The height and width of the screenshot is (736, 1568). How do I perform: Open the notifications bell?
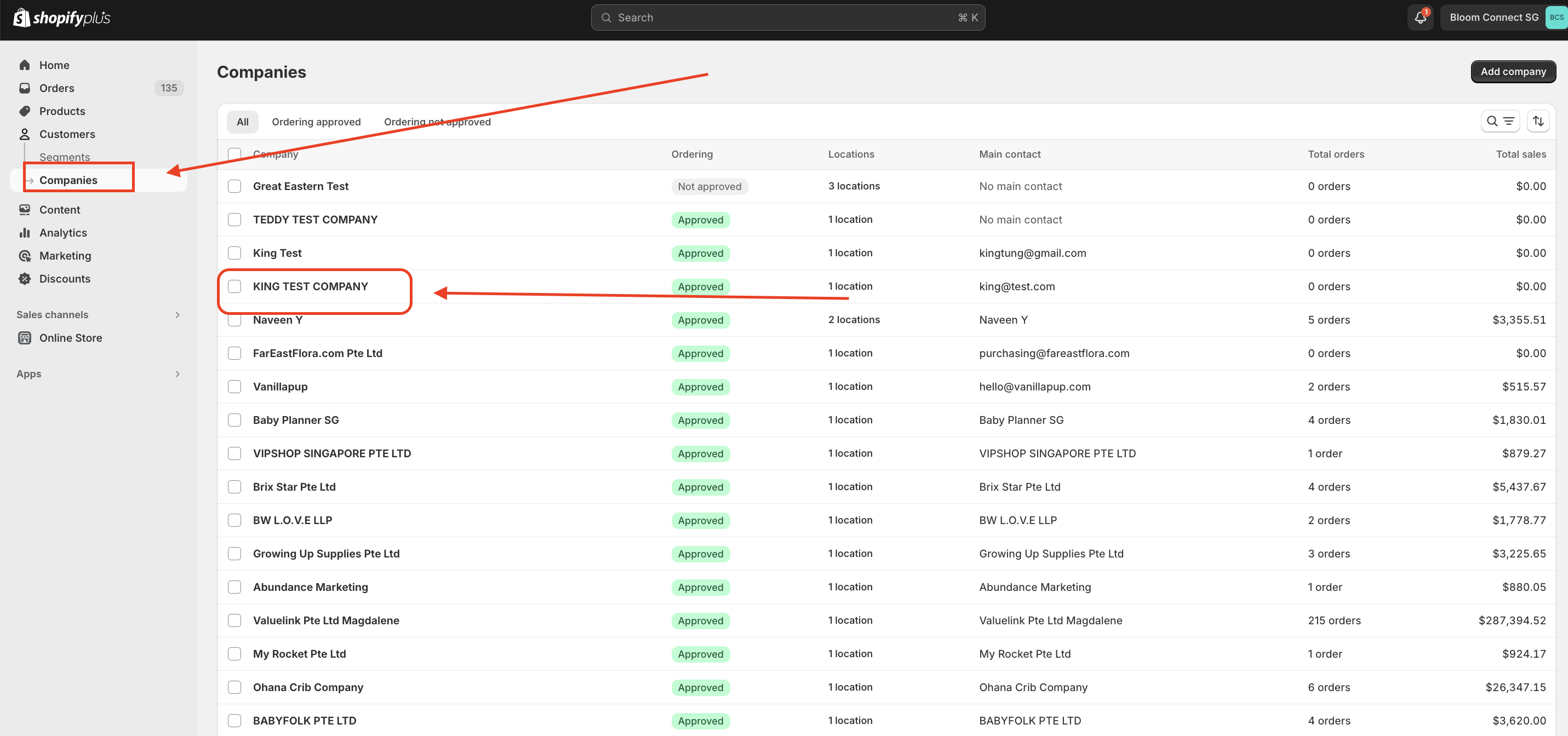(x=1421, y=18)
